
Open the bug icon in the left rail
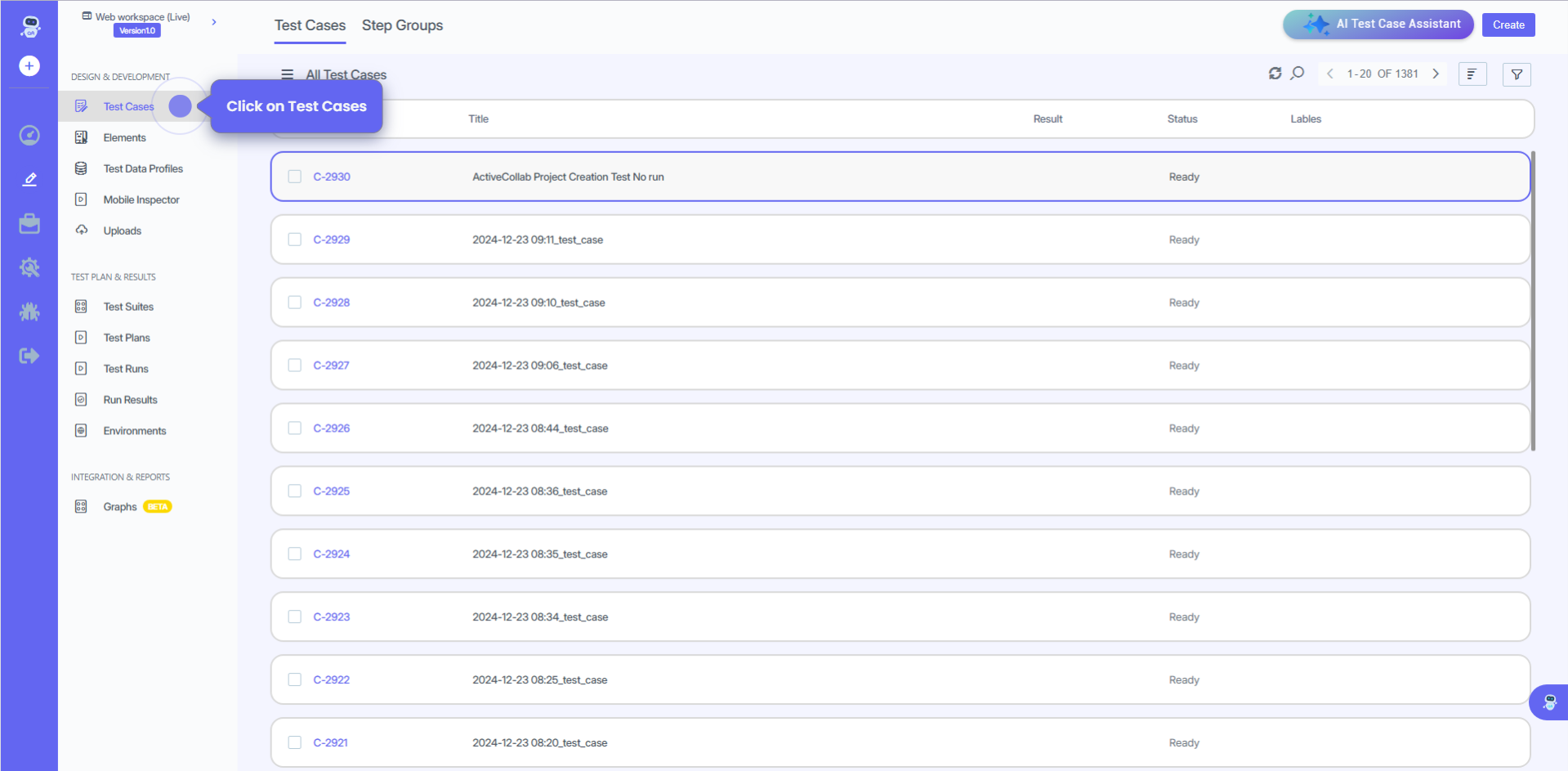coord(29,312)
